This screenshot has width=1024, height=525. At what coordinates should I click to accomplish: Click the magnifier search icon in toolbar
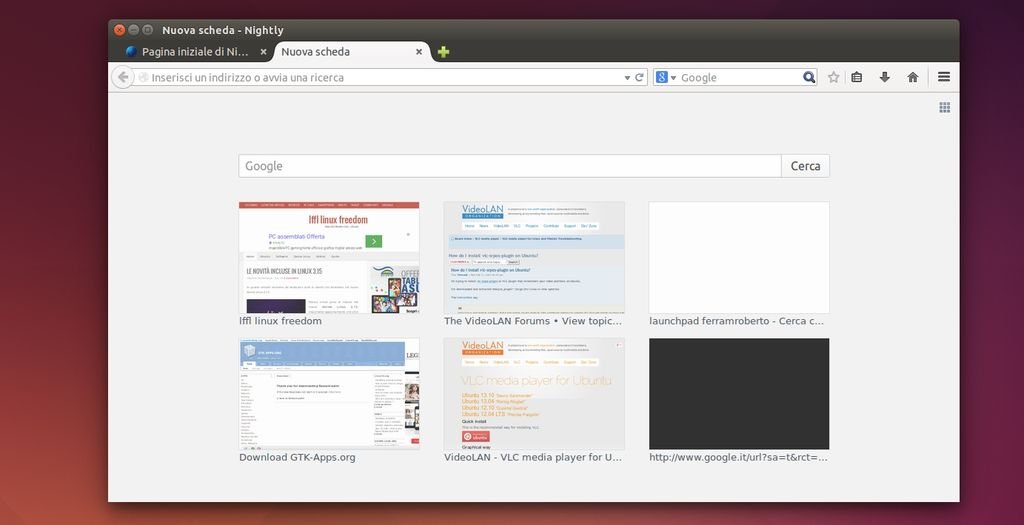point(809,77)
